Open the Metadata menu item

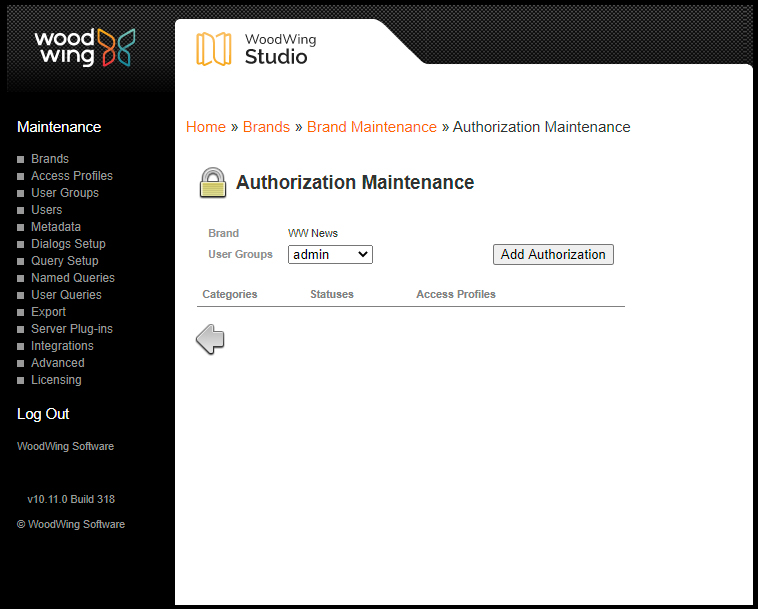click(x=56, y=227)
